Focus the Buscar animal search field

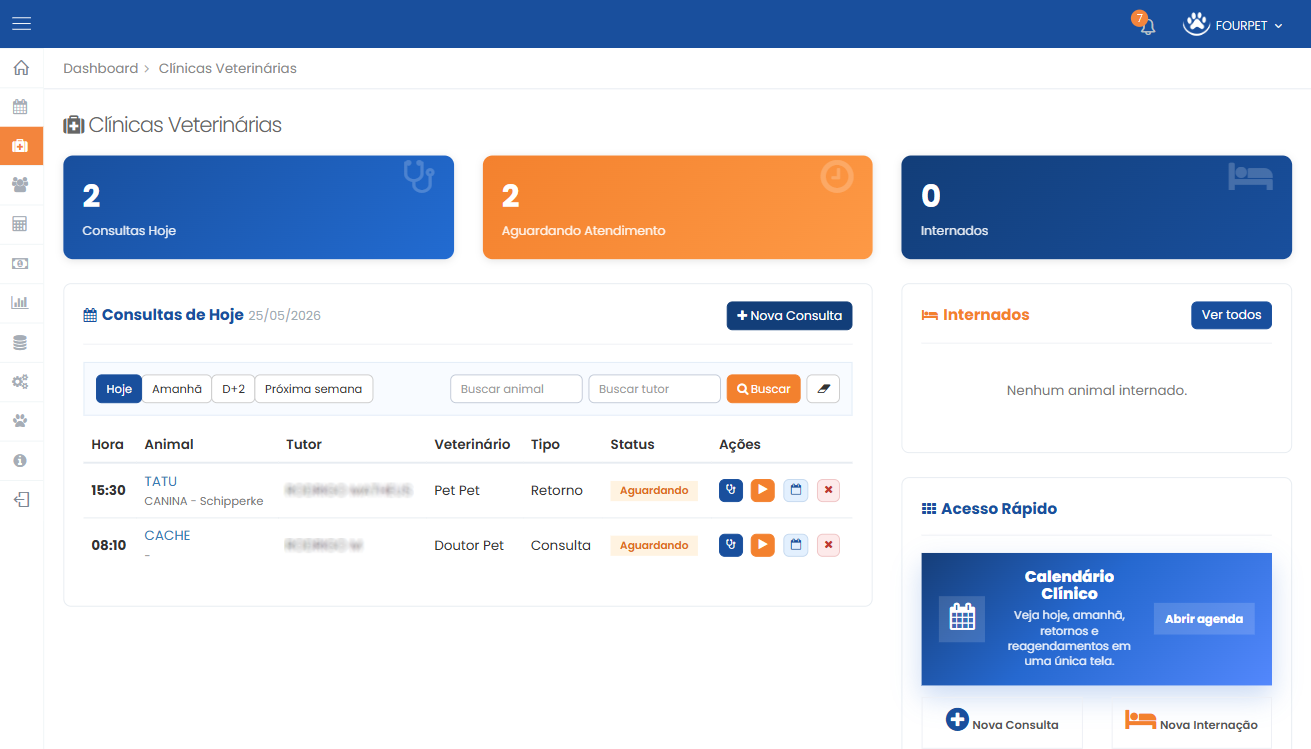tap(516, 389)
